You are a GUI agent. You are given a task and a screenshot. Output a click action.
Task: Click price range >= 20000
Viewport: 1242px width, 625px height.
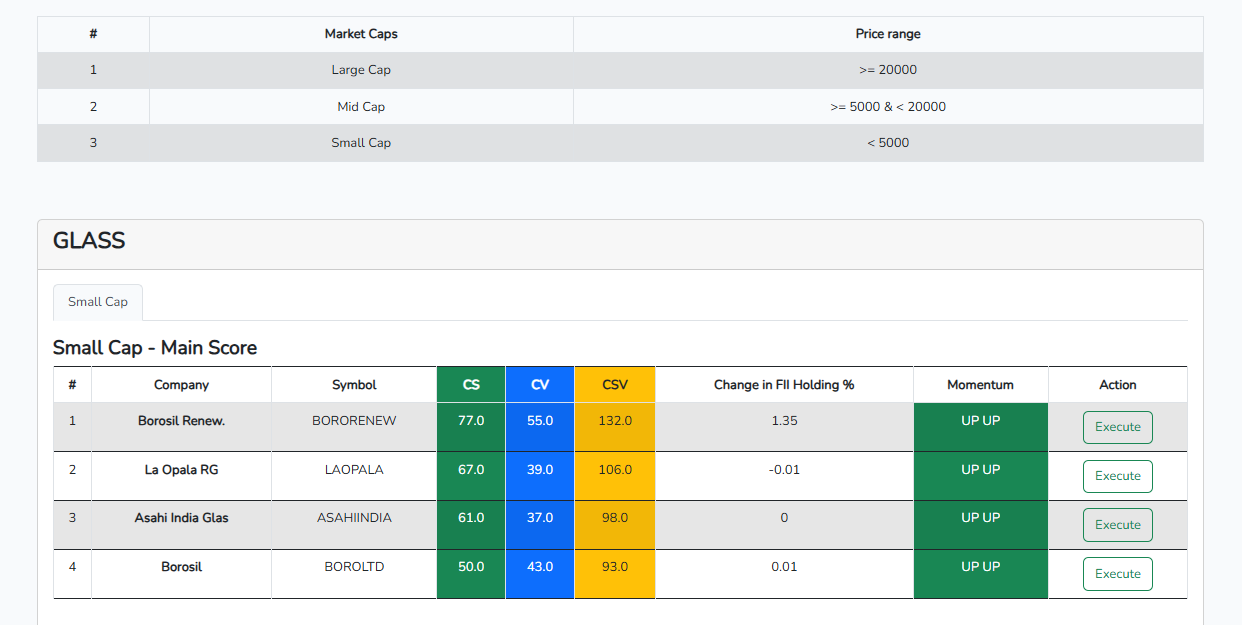click(888, 70)
